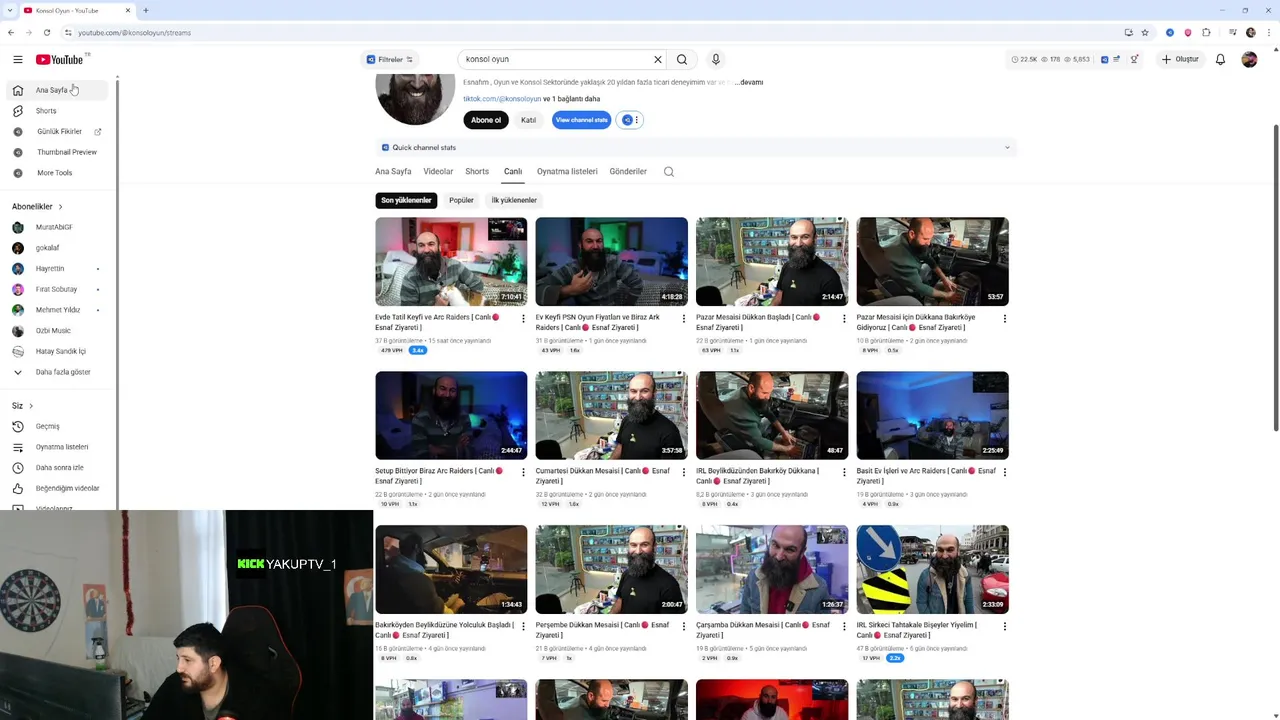The image size is (1280, 720).
Task: Start voice search with microphone icon
Action: [x=716, y=59]
